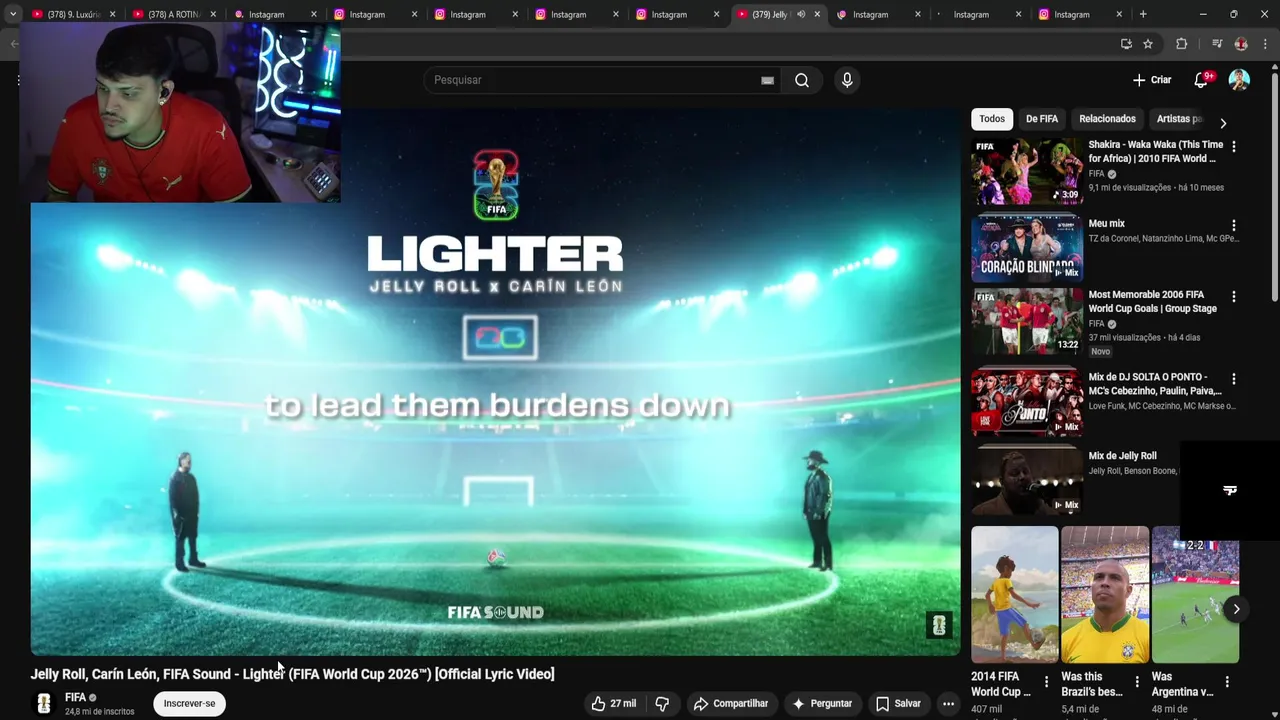Screen dimensions: 1280x720
Task: Close the (378) A ROTINA tab
Action: [x=213, y=14]
